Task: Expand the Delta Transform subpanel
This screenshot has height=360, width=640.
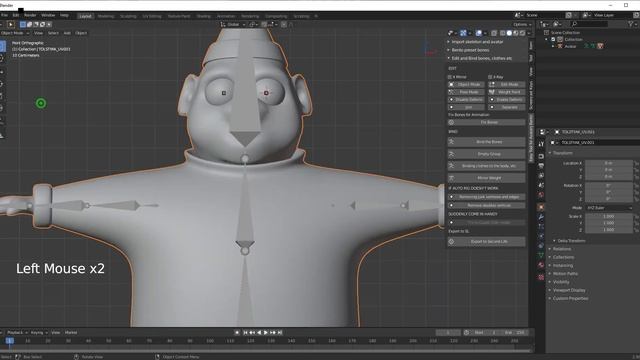Action: point(571,241)
